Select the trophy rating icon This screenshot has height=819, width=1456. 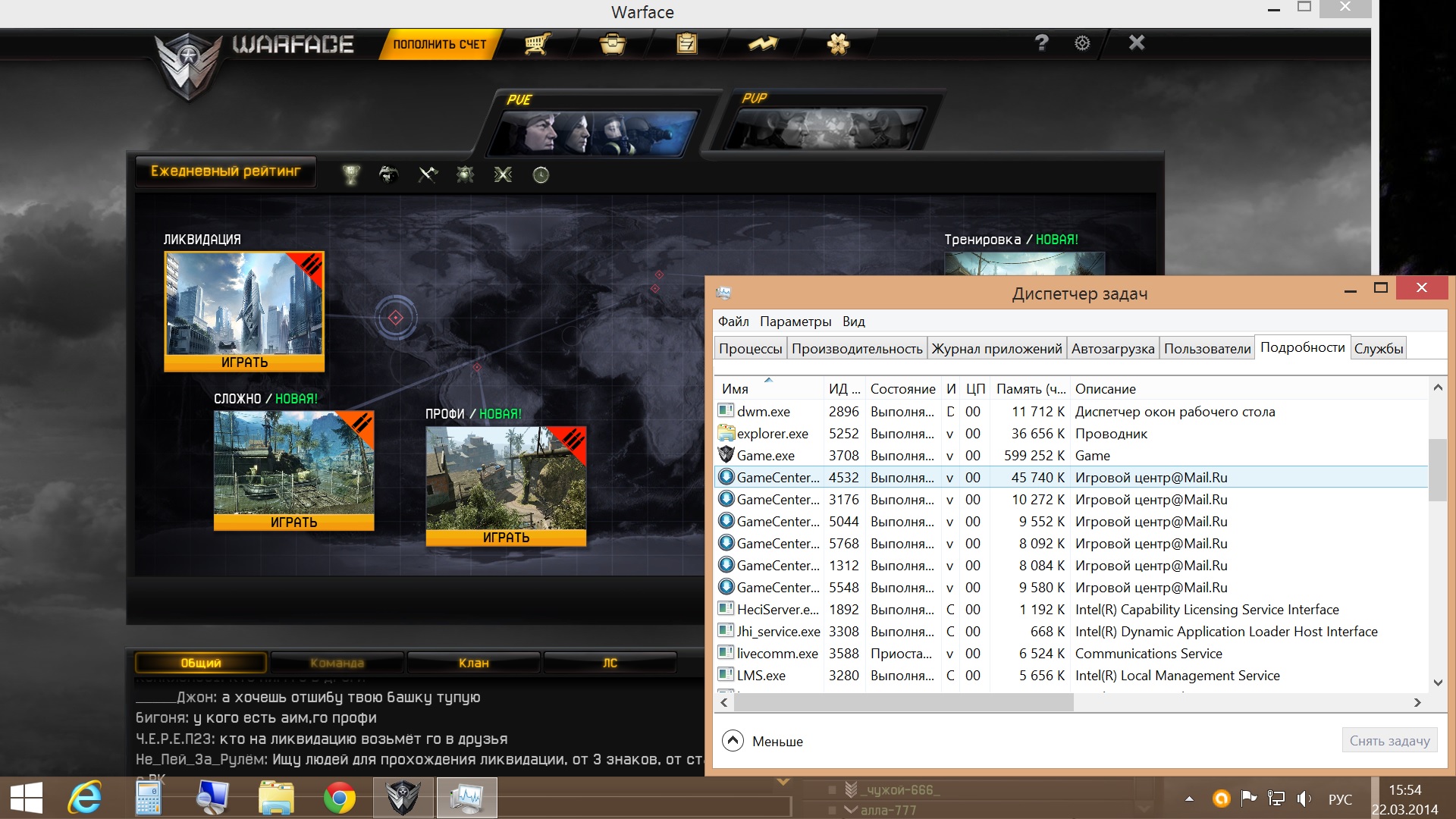click(350, 175)
